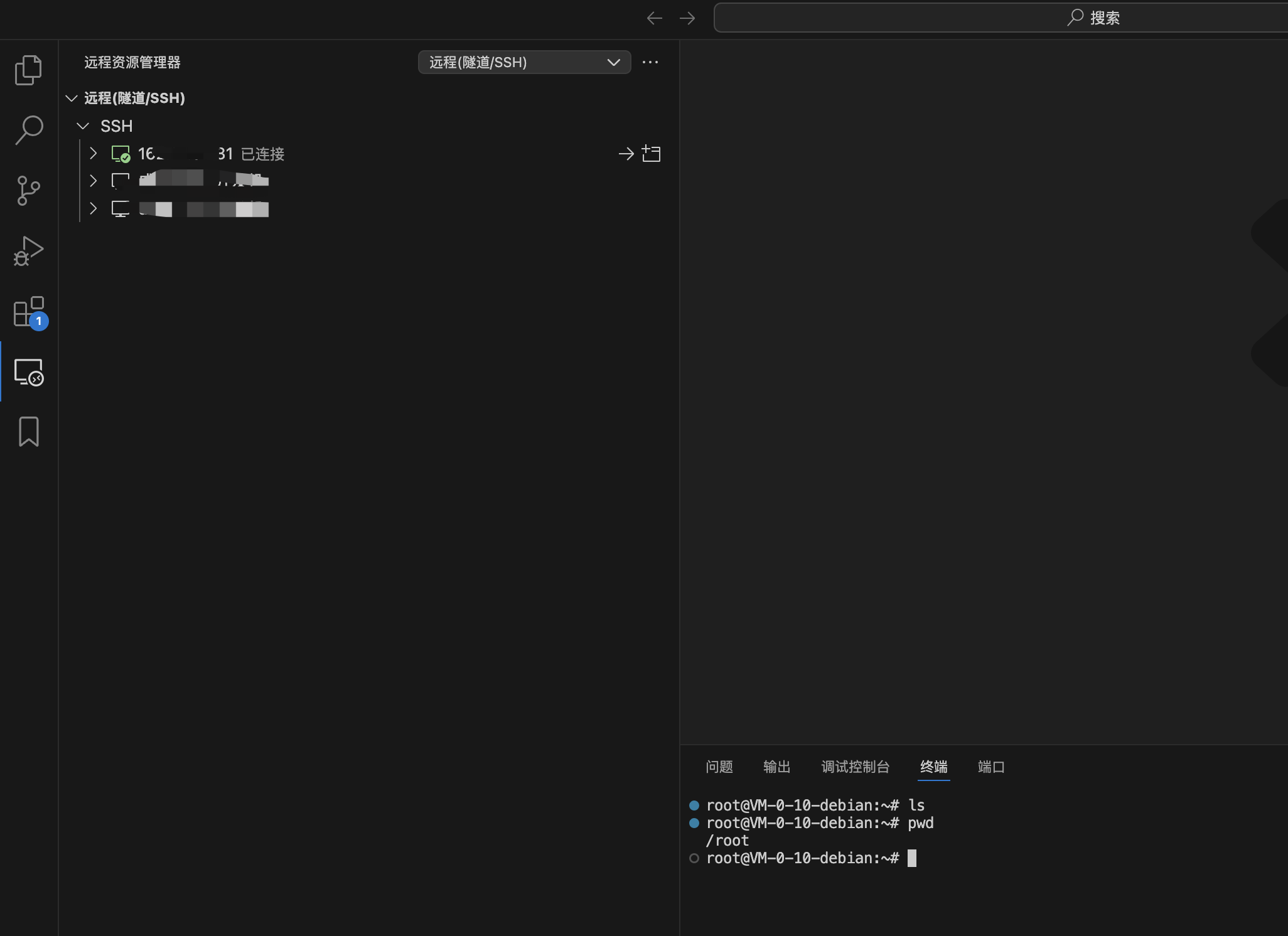The image size is (1288, 936).
Task: Switch to the 问题 panel tab
Action: click(x=719, y=767)
